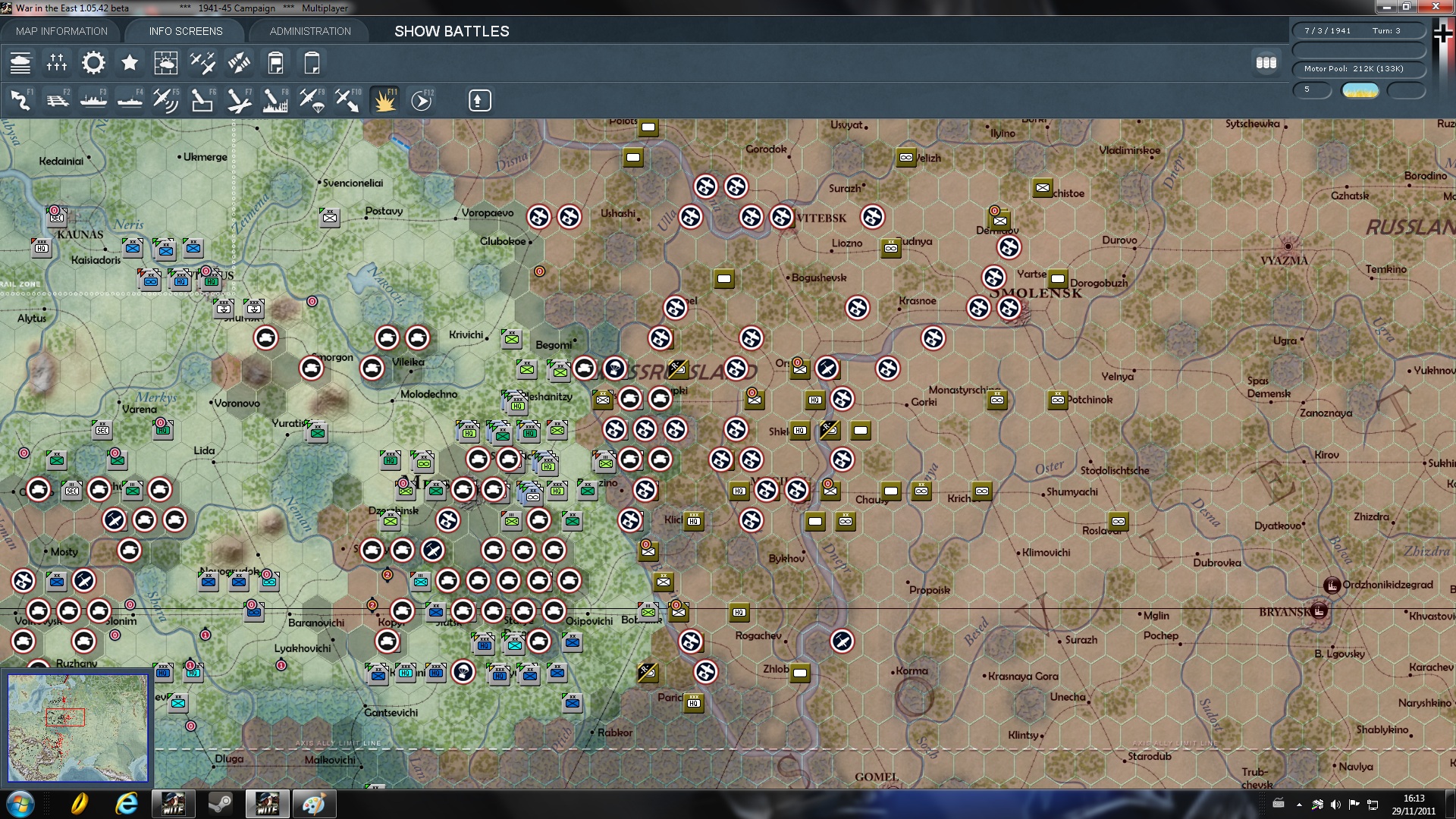Toggle the F11 show battles explosion icon
1456x819 pixels.
click(384, 100)
